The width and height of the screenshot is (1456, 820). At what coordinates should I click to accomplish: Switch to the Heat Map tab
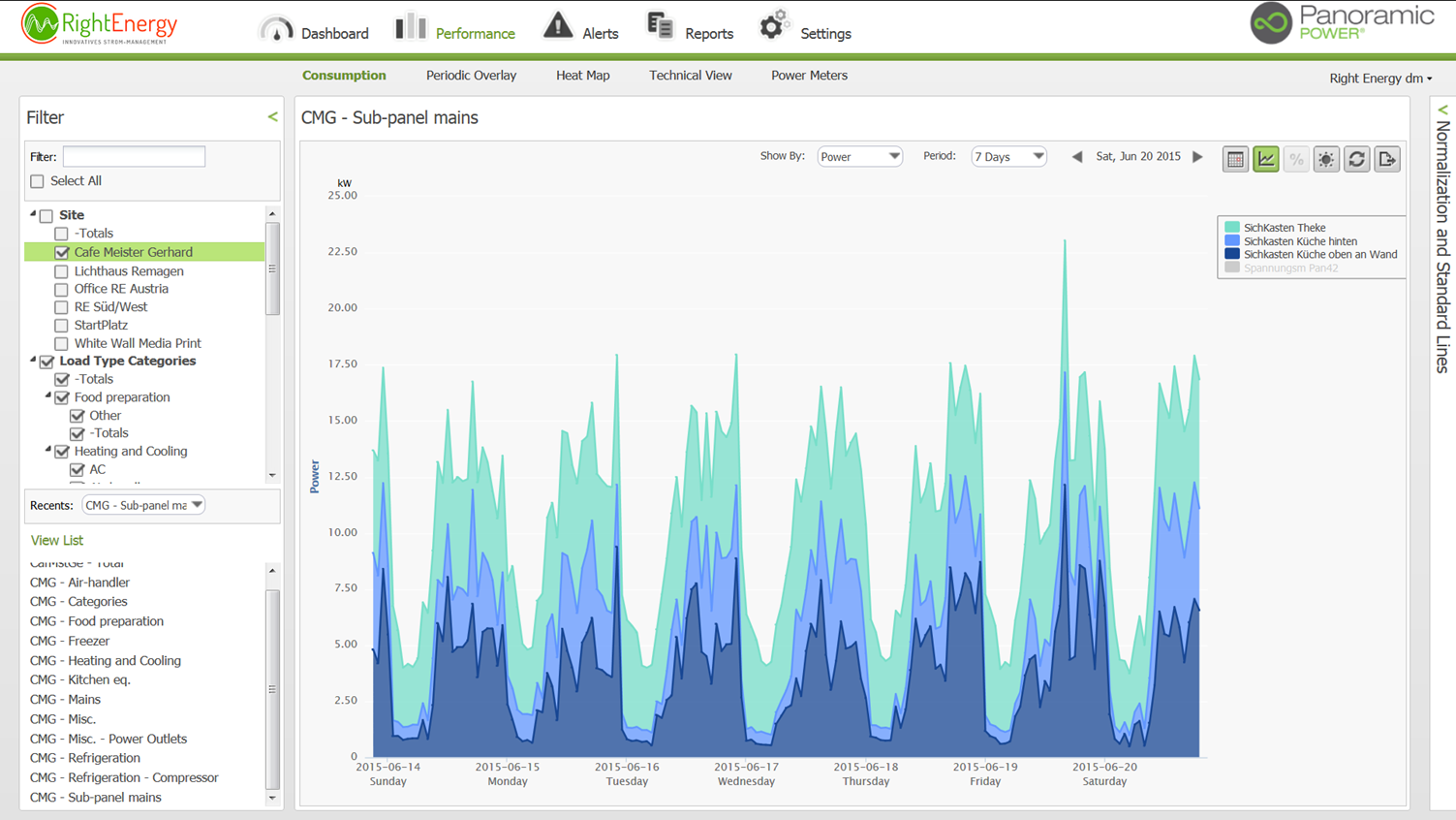click(x=582, y=76)
